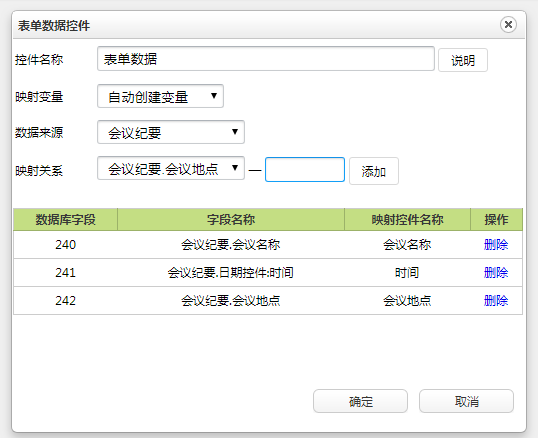The width and height of the screenshot is (538, 438).
Task: Click the 操作 column header
Action: [x=496, y=220]
